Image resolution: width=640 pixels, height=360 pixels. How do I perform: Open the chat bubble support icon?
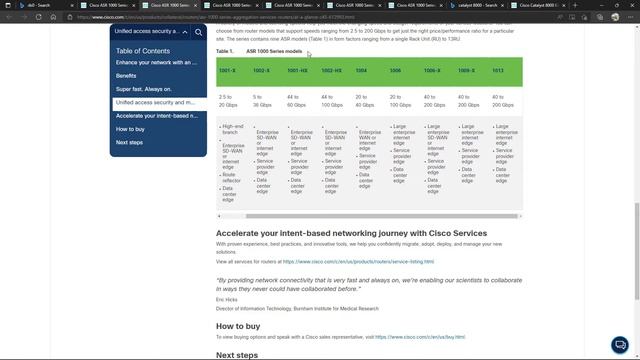[x=620, y=345]
